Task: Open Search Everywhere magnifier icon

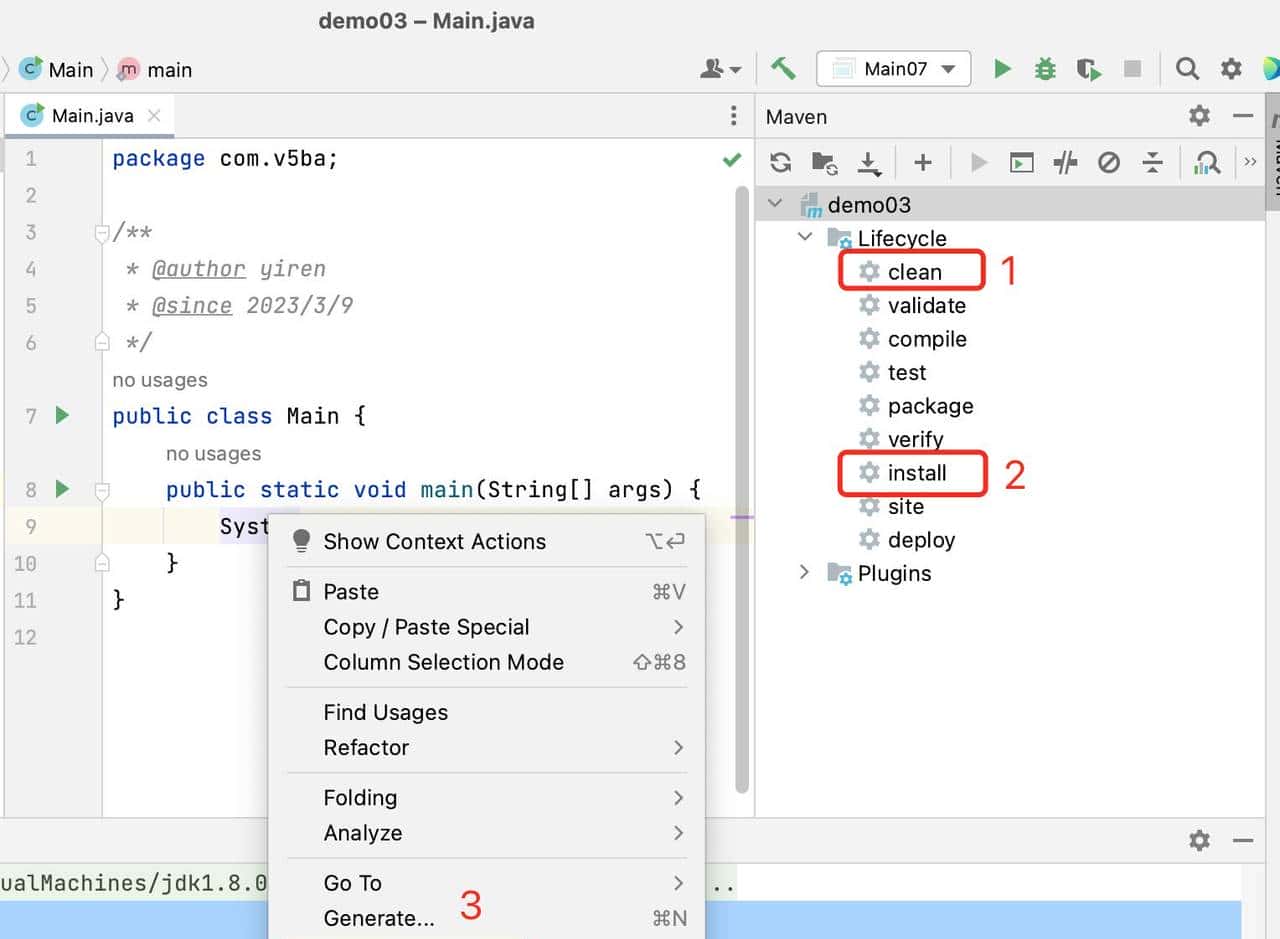Action: point(1187,69)
